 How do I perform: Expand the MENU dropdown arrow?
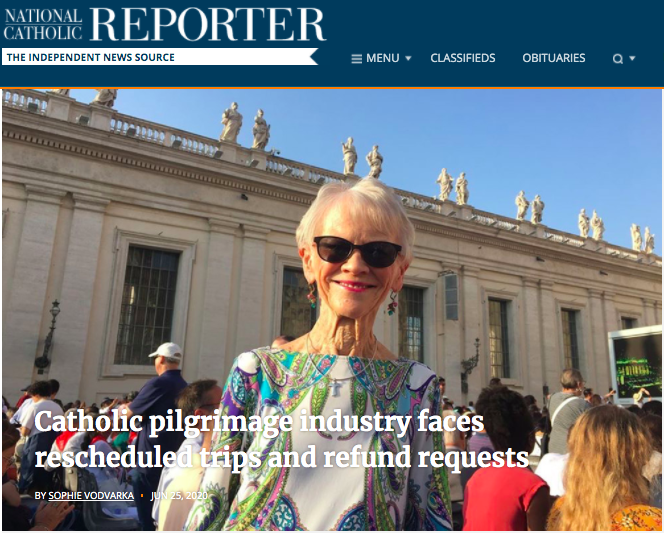408,58
